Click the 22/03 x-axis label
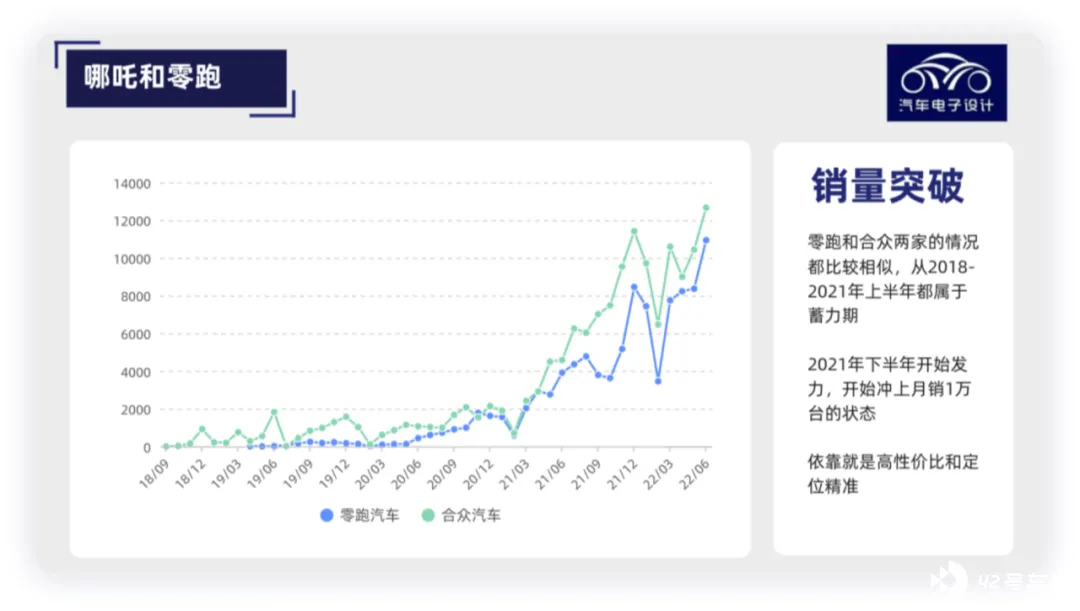 click(x=658, y=474)
